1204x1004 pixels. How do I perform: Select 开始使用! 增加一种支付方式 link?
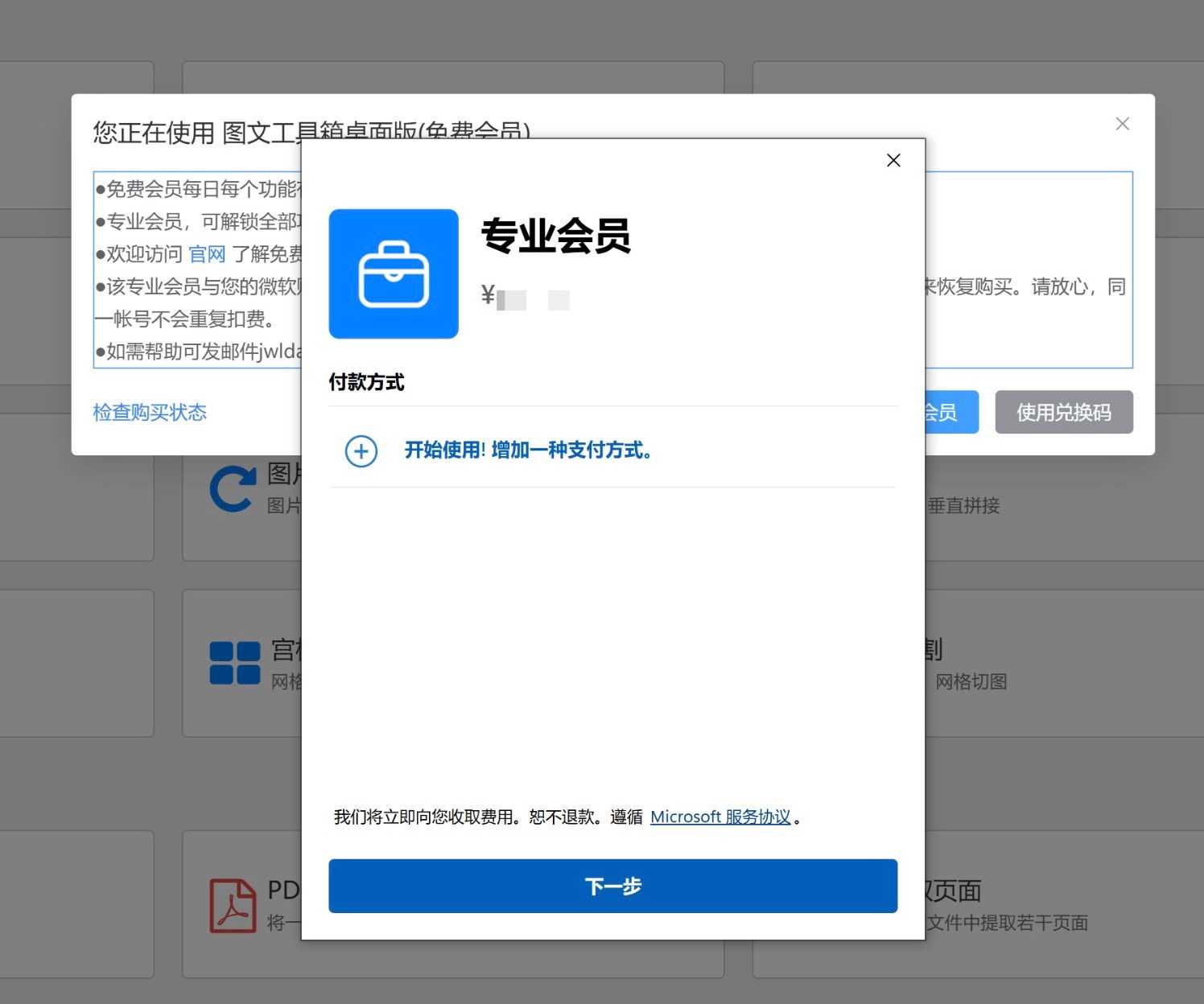point(528,451)
